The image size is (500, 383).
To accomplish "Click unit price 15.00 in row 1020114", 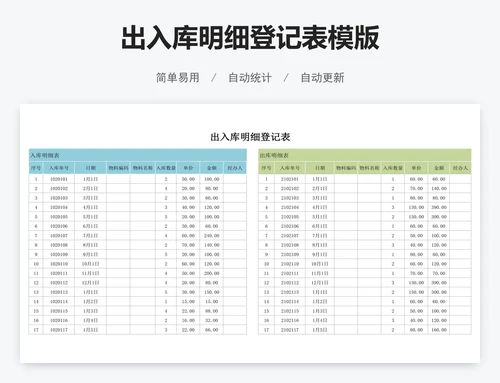I will pyautogui.click(x=188, y=302).
